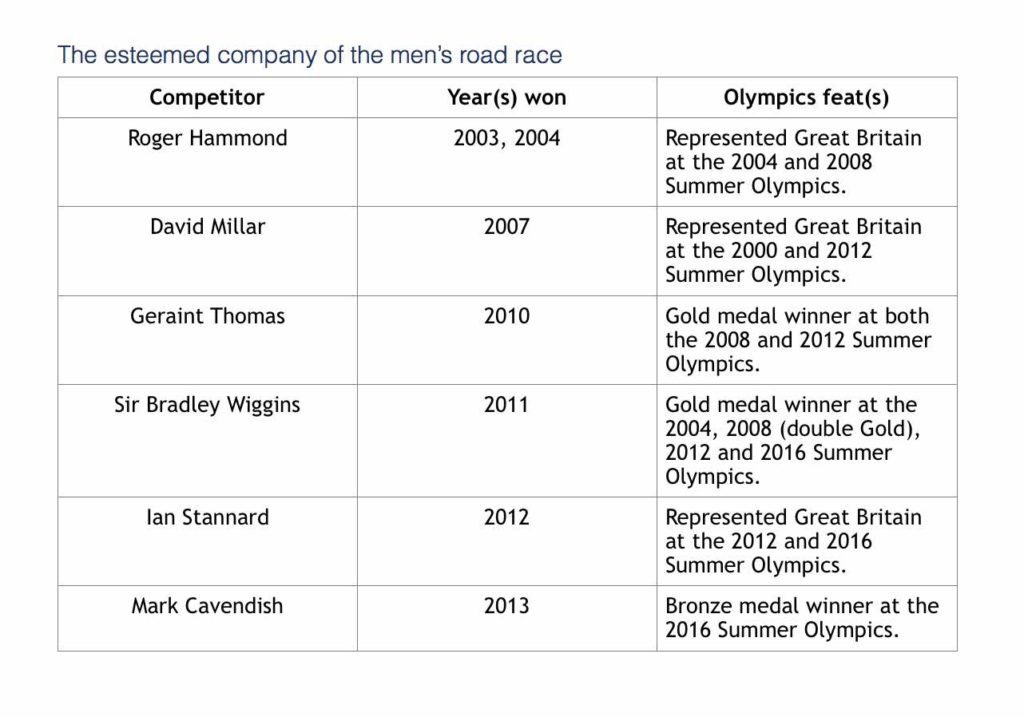
Task: Click the '2007' year cell
Action: (506, 227)
